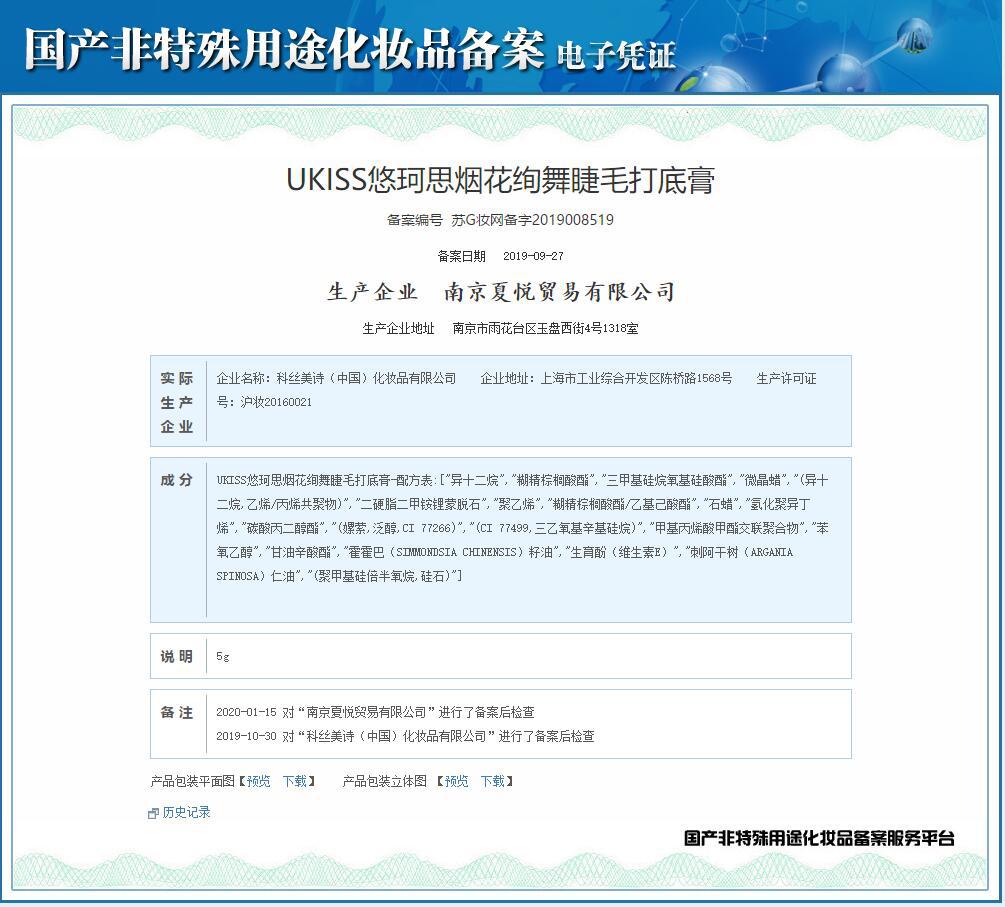Click ingredient SIMMONDSIA CHINENSIS text

click(456, 552)
